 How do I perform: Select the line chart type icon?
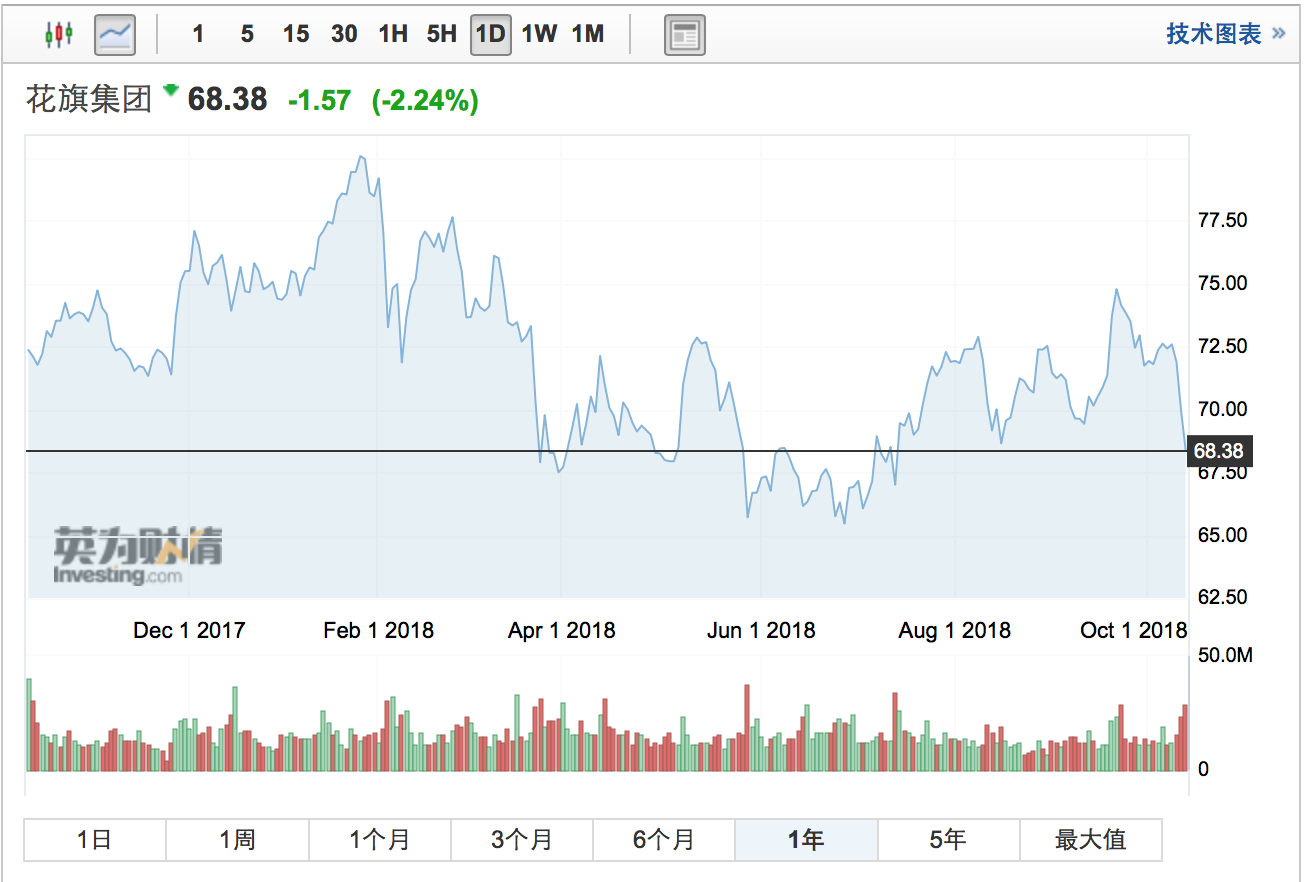115,34
